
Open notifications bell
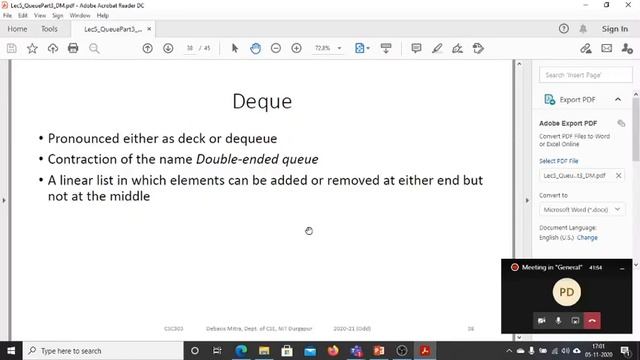click(583, 29)
